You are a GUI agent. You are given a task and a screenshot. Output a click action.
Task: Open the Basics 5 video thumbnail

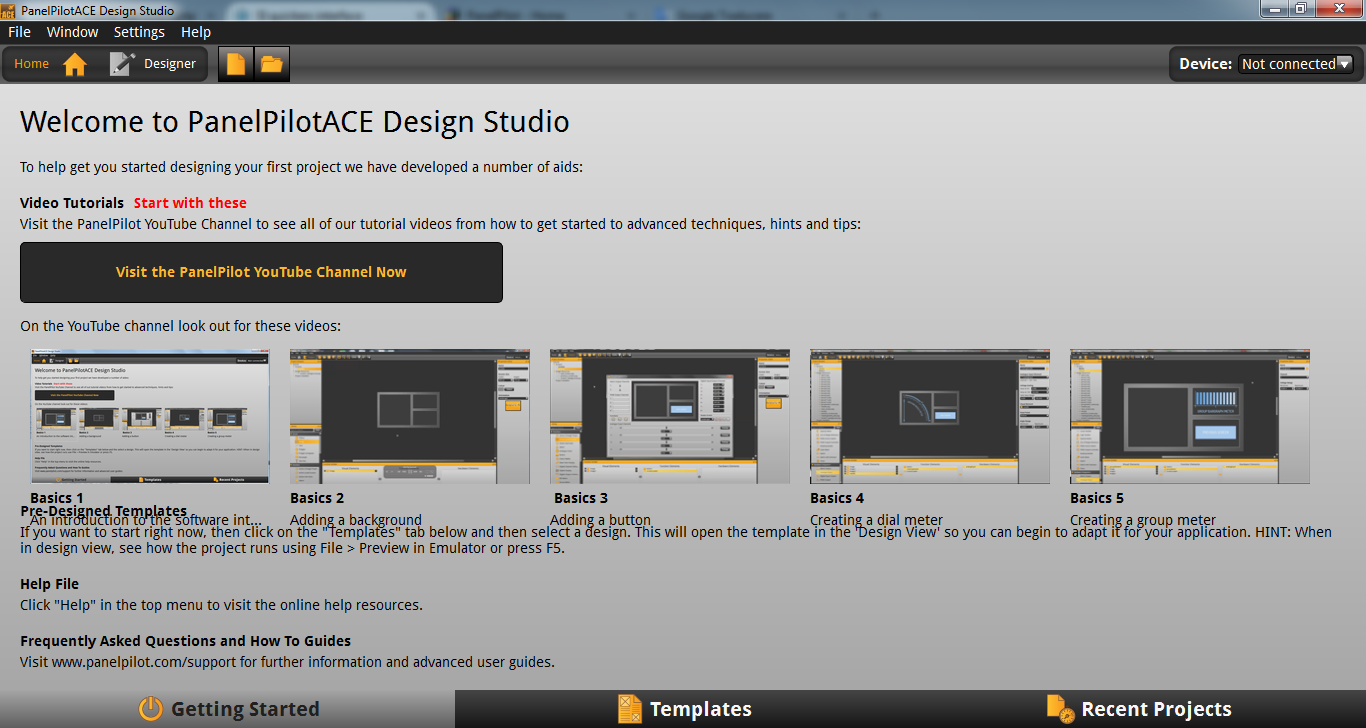pyautogui.click(x=1190, y=416)
